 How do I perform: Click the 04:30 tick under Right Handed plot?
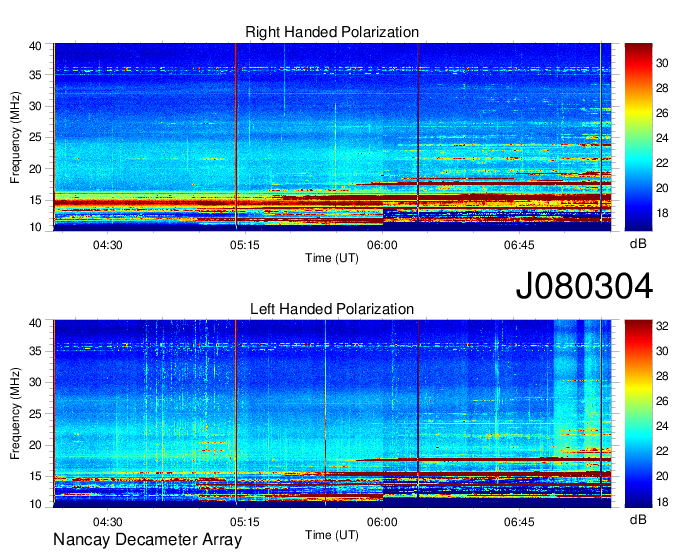108,245
